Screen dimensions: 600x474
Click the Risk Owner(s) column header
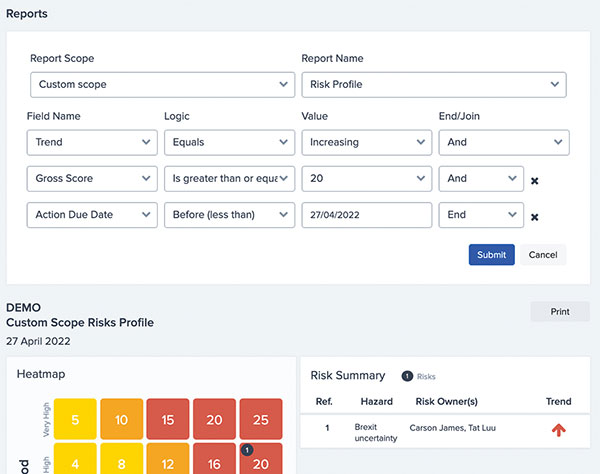coord(447,401)
